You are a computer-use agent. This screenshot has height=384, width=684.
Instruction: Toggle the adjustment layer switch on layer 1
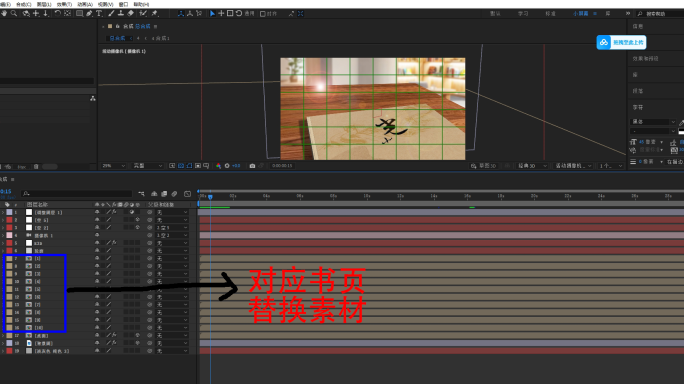coord(132,212)
